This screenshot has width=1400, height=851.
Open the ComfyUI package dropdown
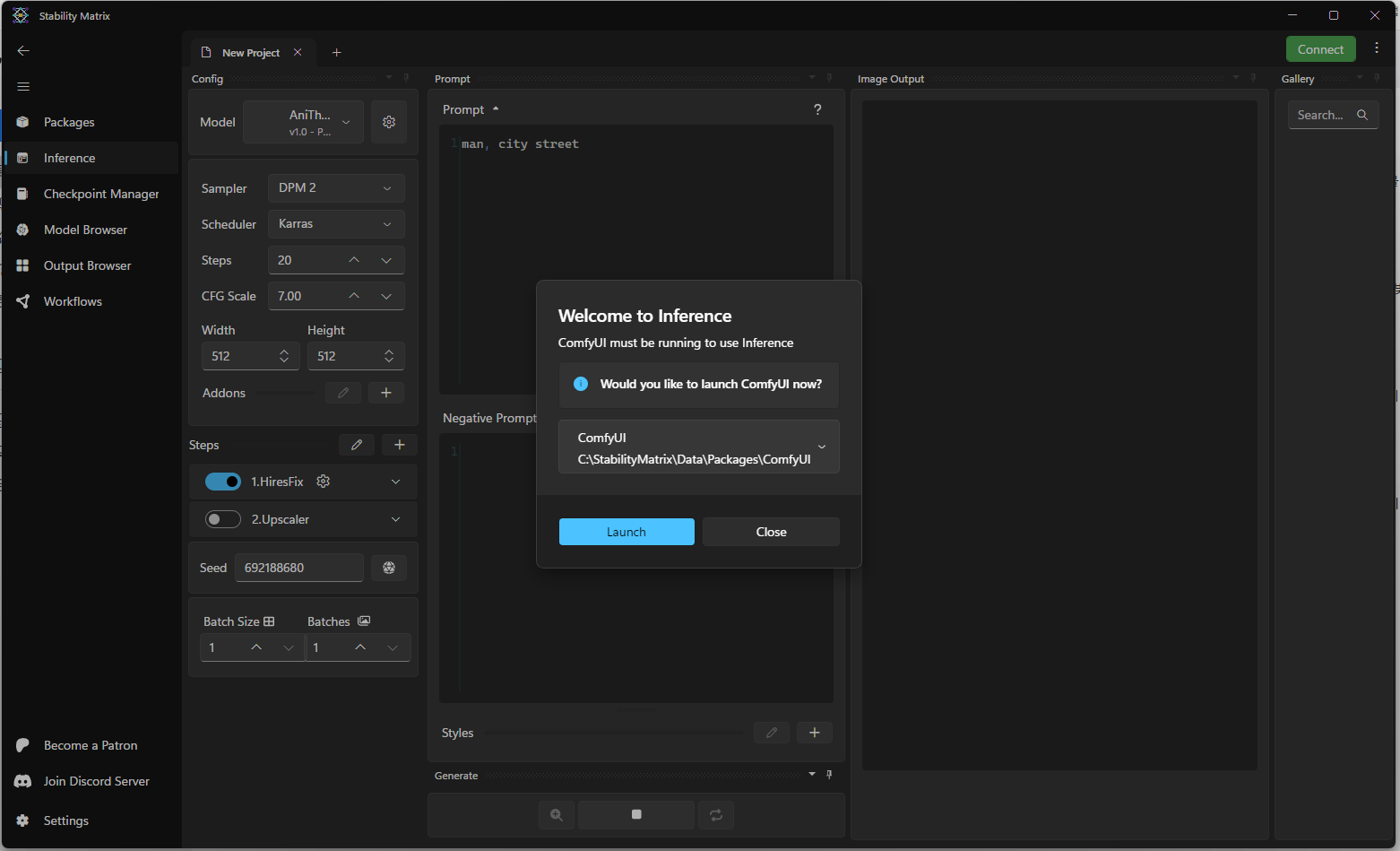(x=699, y=447)
